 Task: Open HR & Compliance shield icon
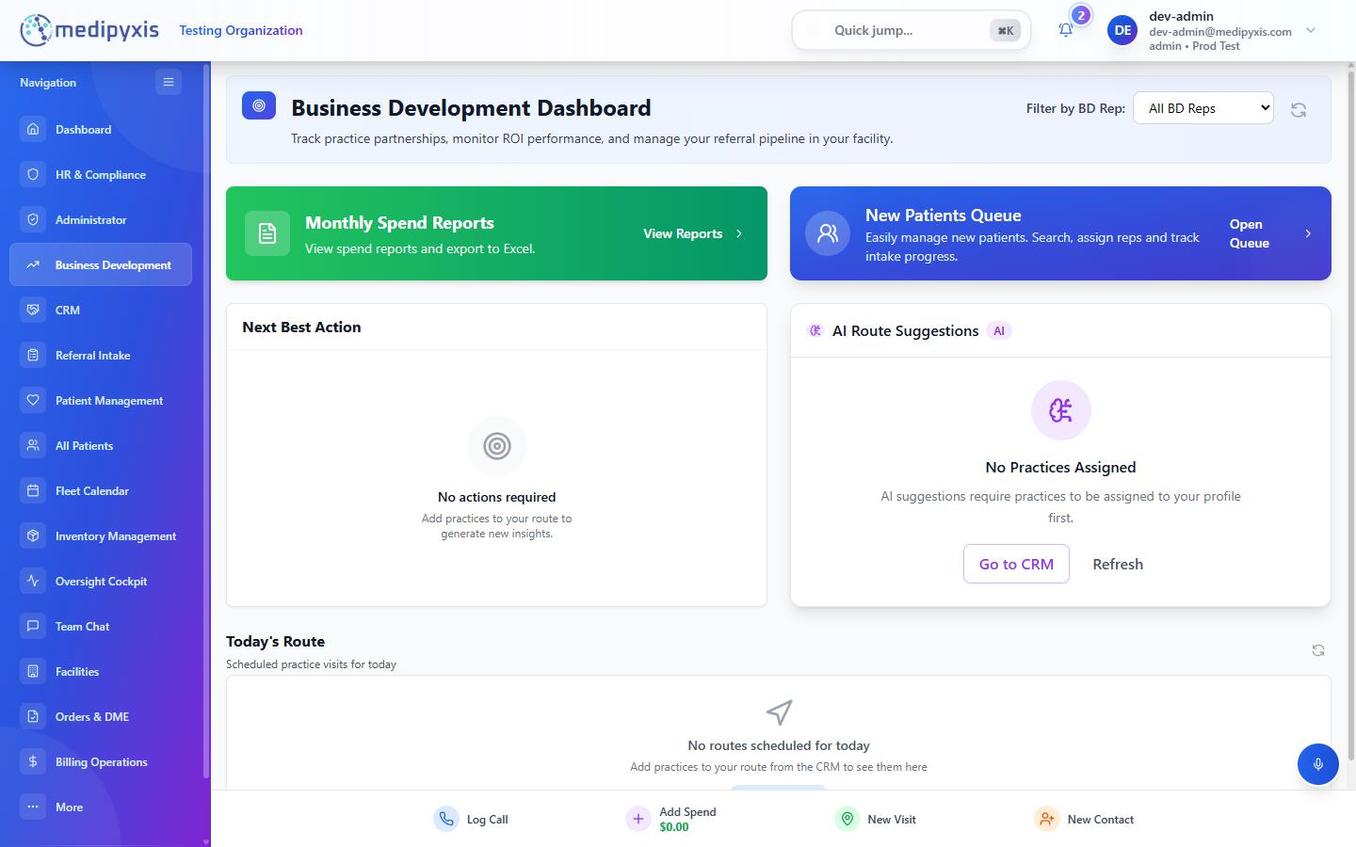coord(33,174)
